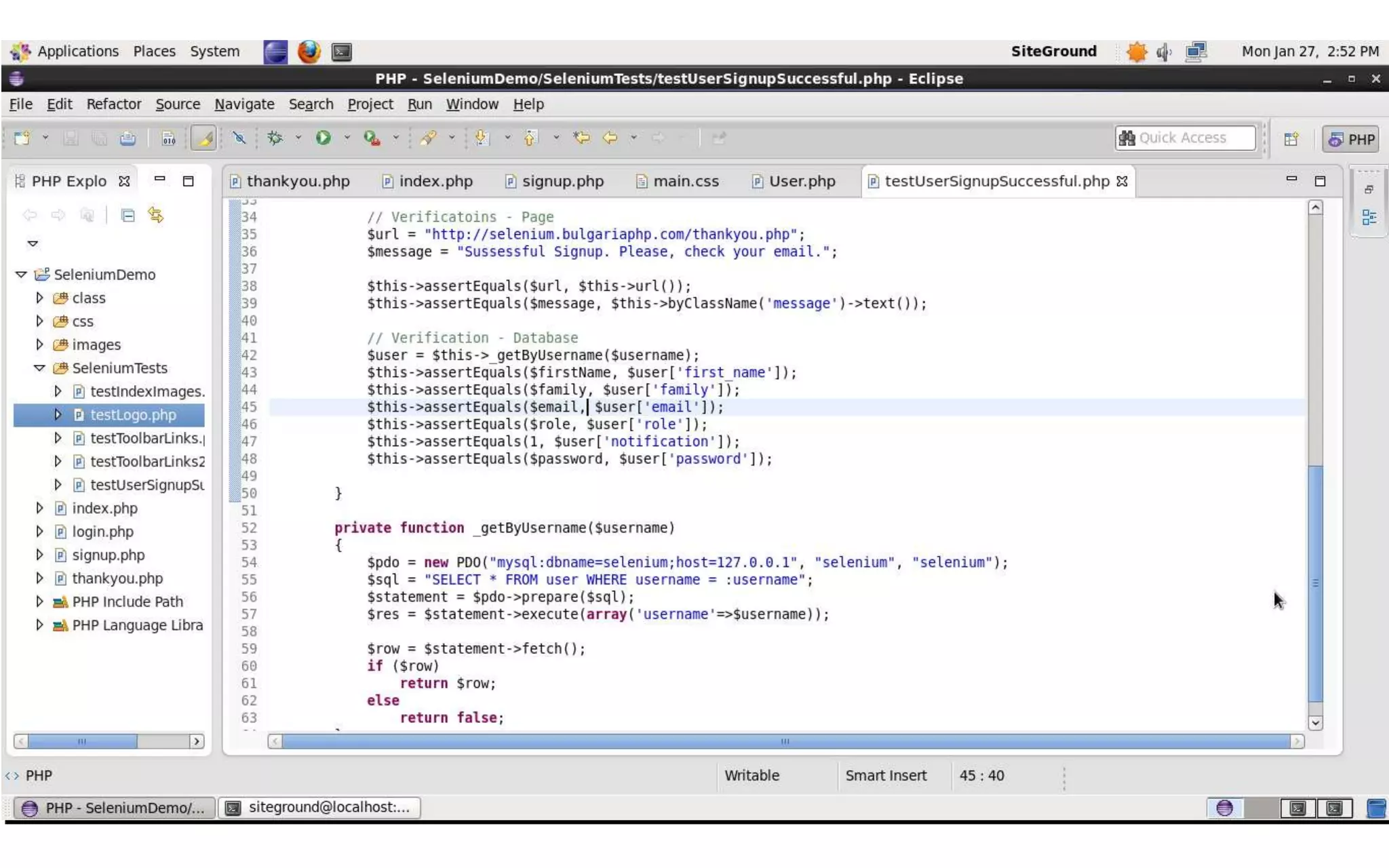
Task: Switch to the PHP perspective button
Action: click(1351, 139)
